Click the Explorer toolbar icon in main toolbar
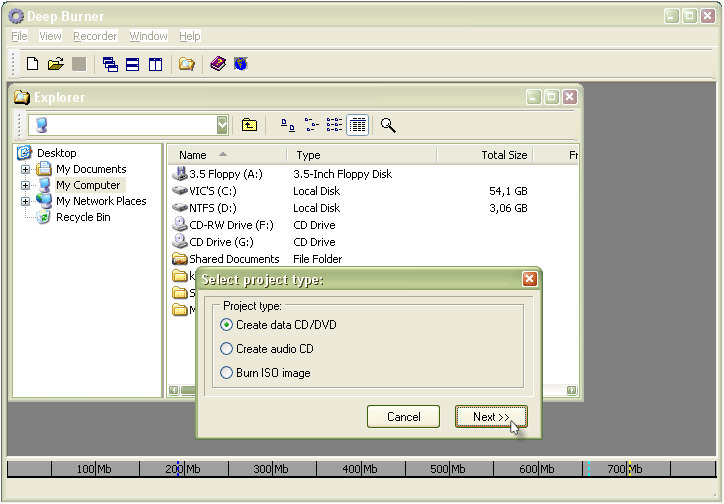Image resolution: width=724 pixels, height=504 pixels. tap(187, 64)
